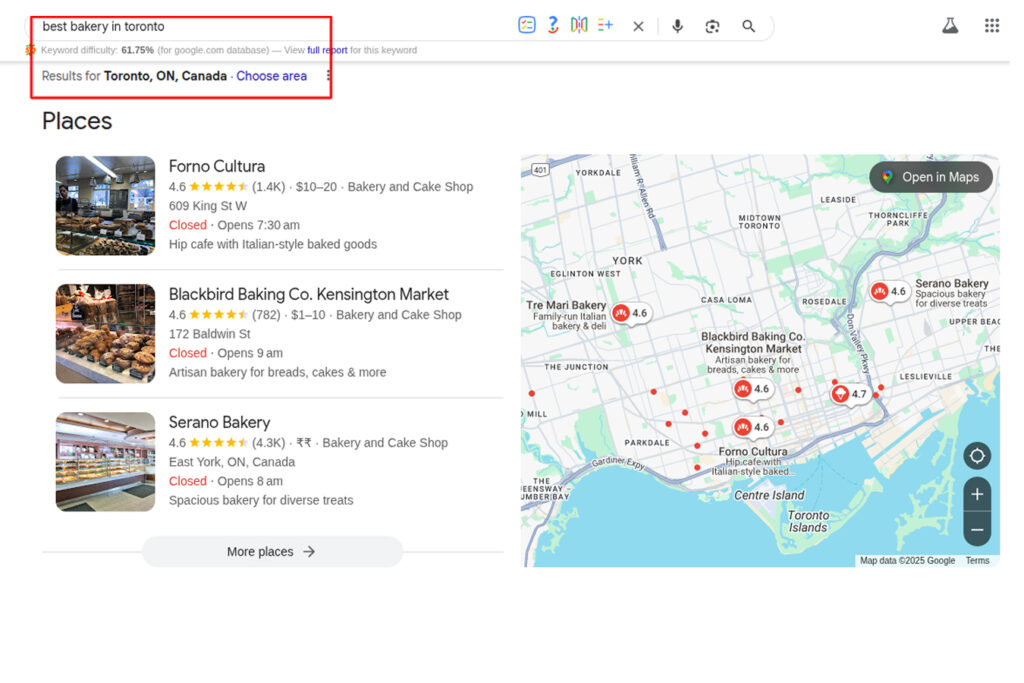The image size is (1024, 683).
Task: Open the three-dot menu beside Choose area
Action: 328,76
